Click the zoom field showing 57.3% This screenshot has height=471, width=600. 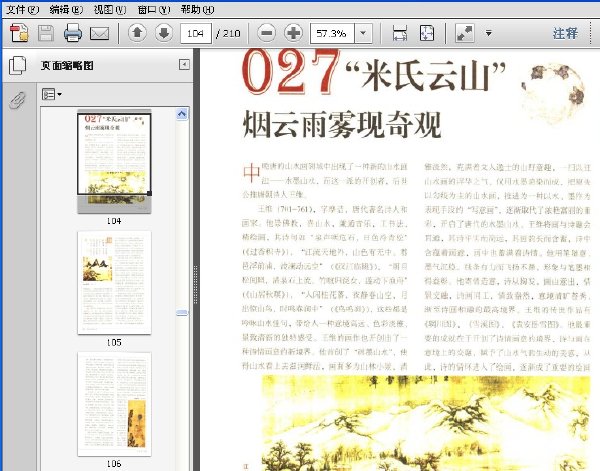(x=332, y=33)
